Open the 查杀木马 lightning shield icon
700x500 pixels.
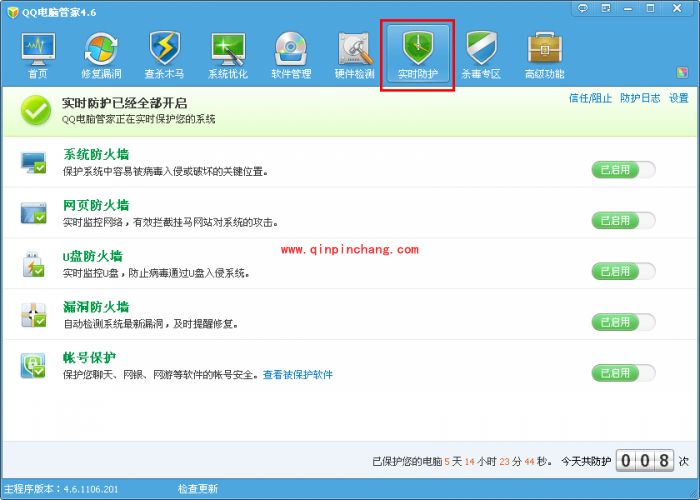click(x=164, y=55)
